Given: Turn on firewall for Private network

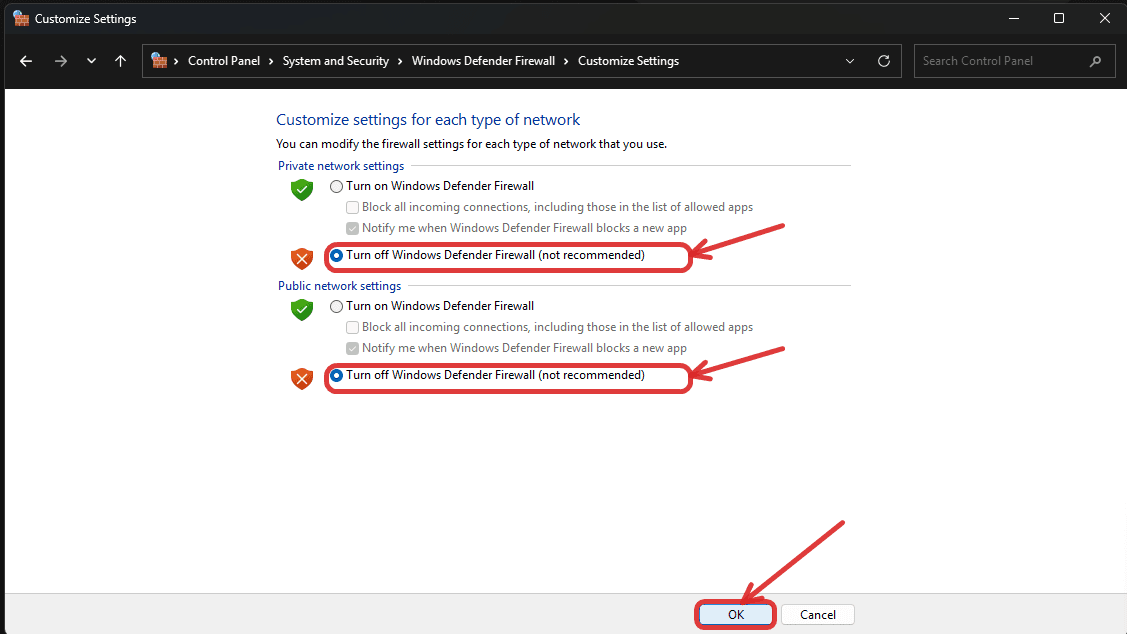Looking at the screenshot, I should click(x=336, y=187).
